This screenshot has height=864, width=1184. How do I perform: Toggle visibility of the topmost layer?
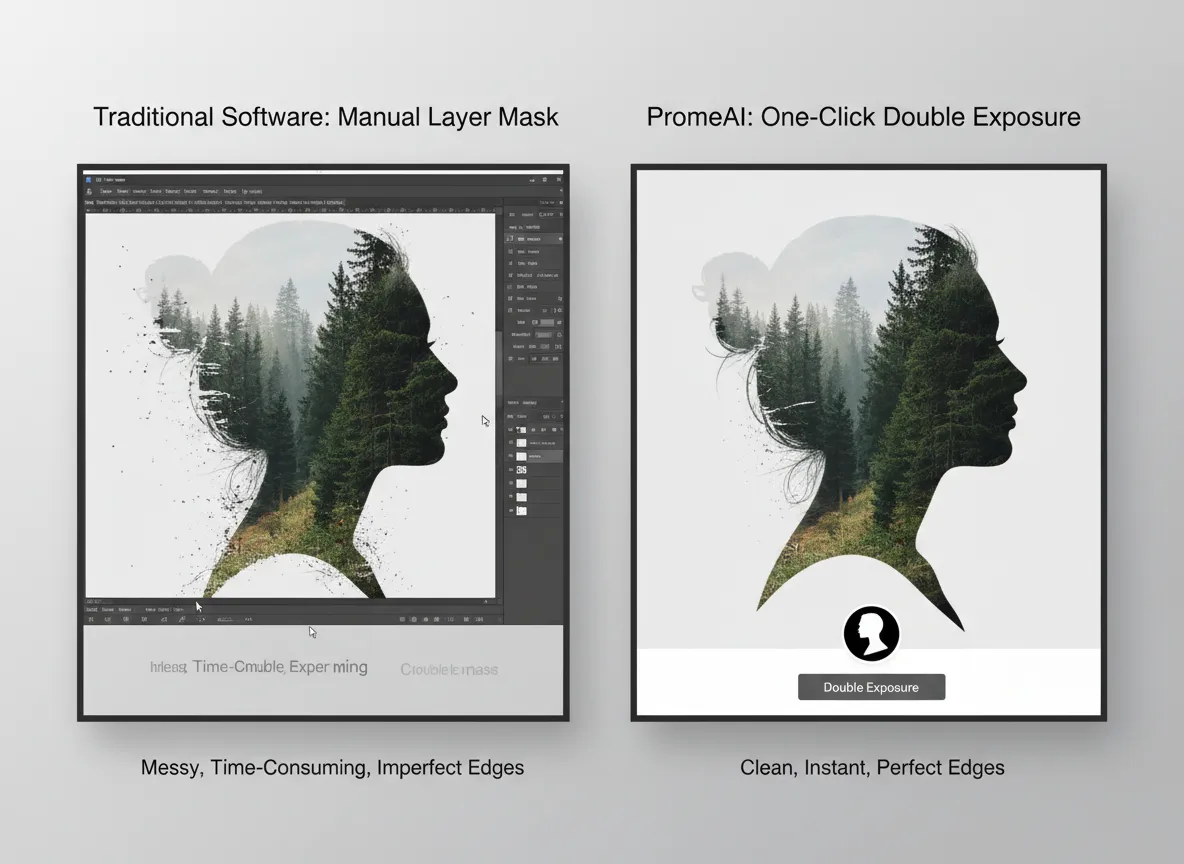pos(511,443)
